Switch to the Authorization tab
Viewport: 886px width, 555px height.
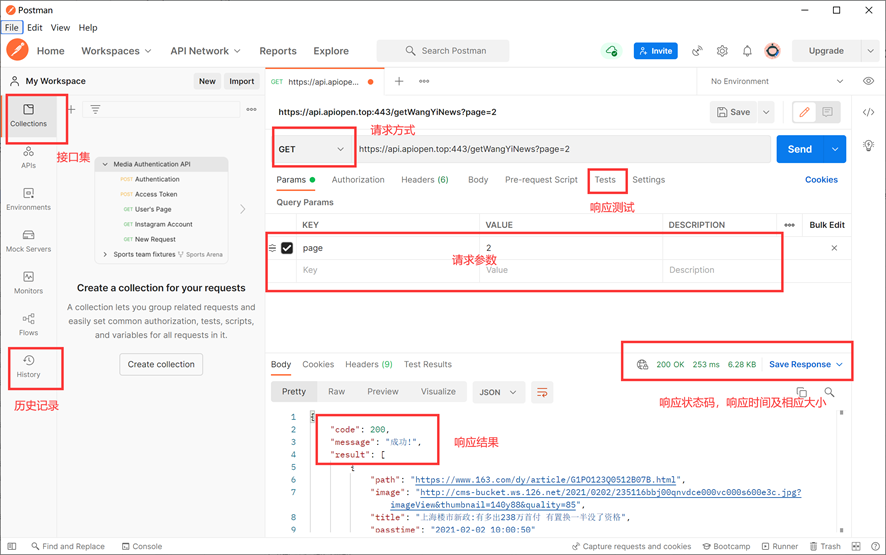click(x=358, y=180)
